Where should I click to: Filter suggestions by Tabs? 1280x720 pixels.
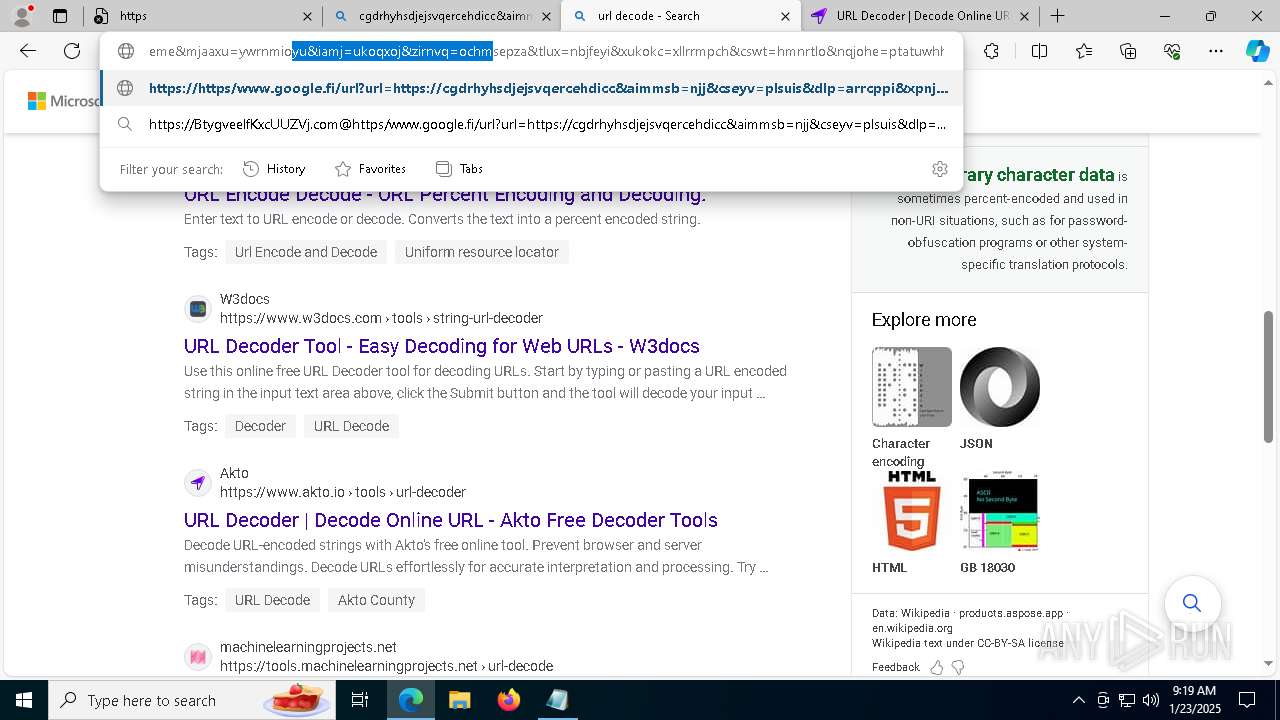(x=459, y=169)
